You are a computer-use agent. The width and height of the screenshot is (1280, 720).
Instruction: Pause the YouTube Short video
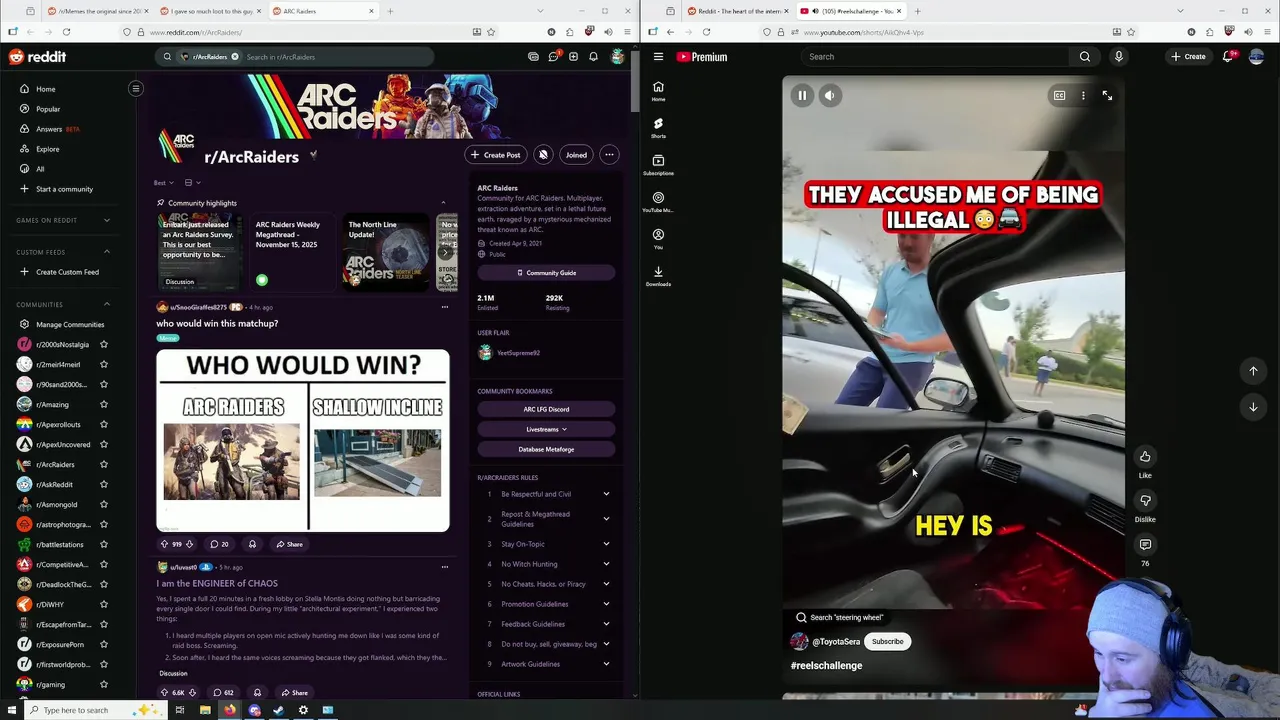[x=802, y=96]
